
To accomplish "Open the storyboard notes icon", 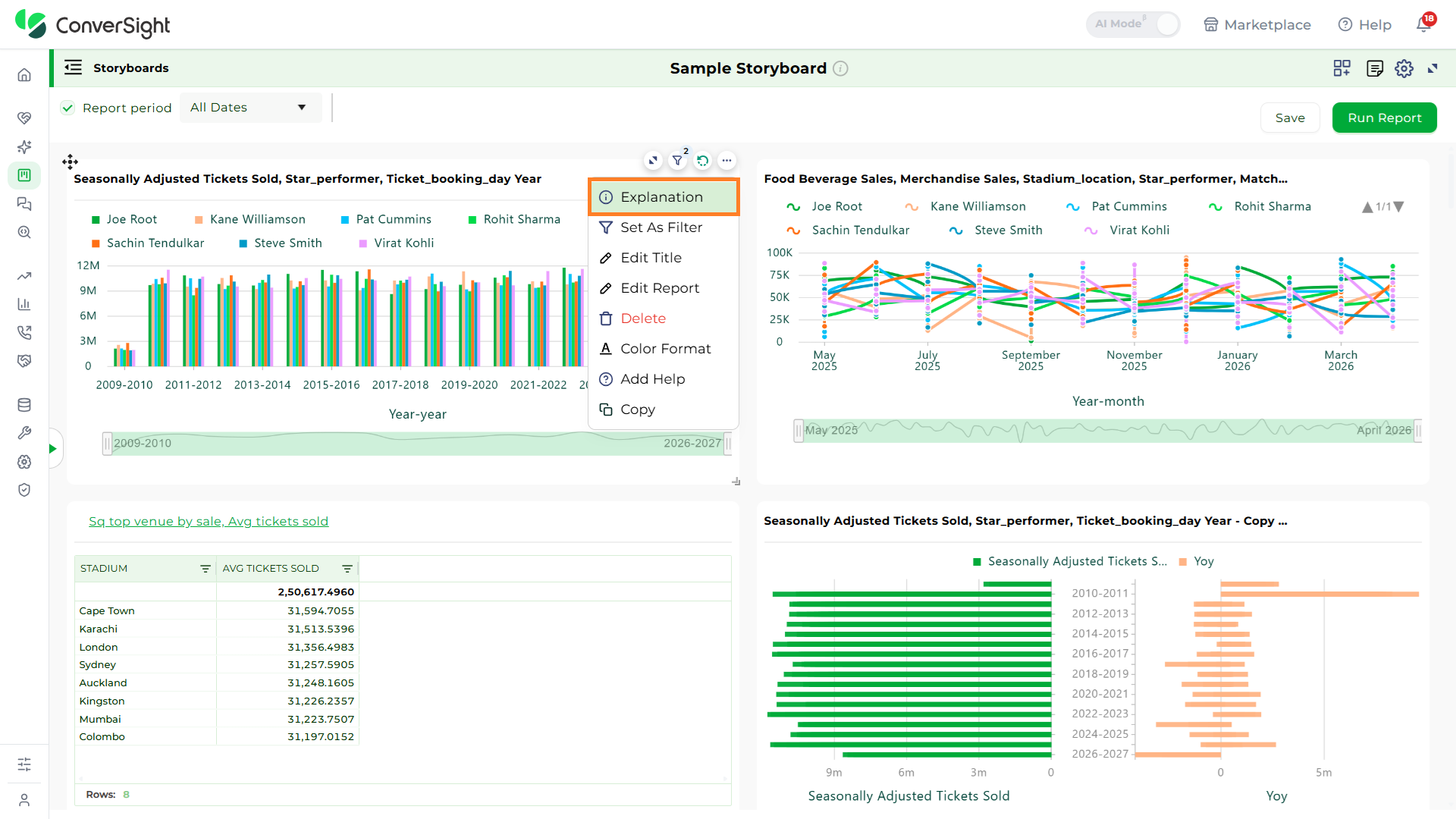I will [1374, 68].
